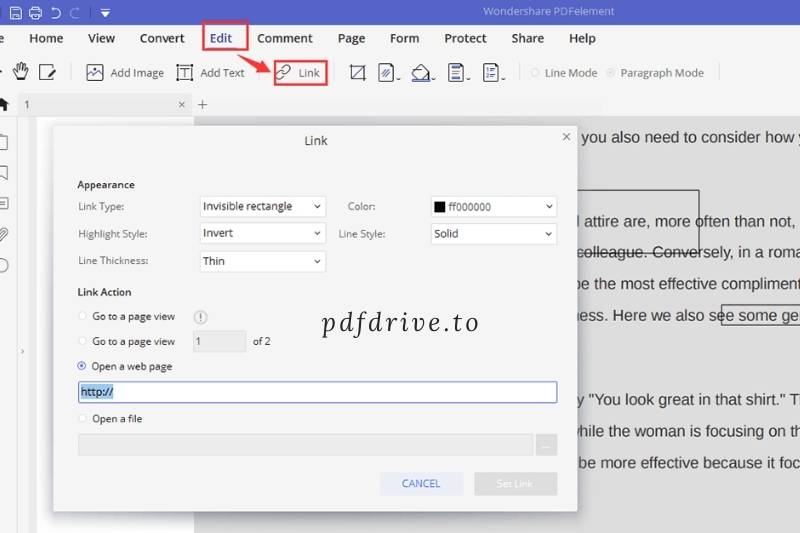Open search panel in left sidebar
Screen dimensions: 800x533
pos(4,265)
